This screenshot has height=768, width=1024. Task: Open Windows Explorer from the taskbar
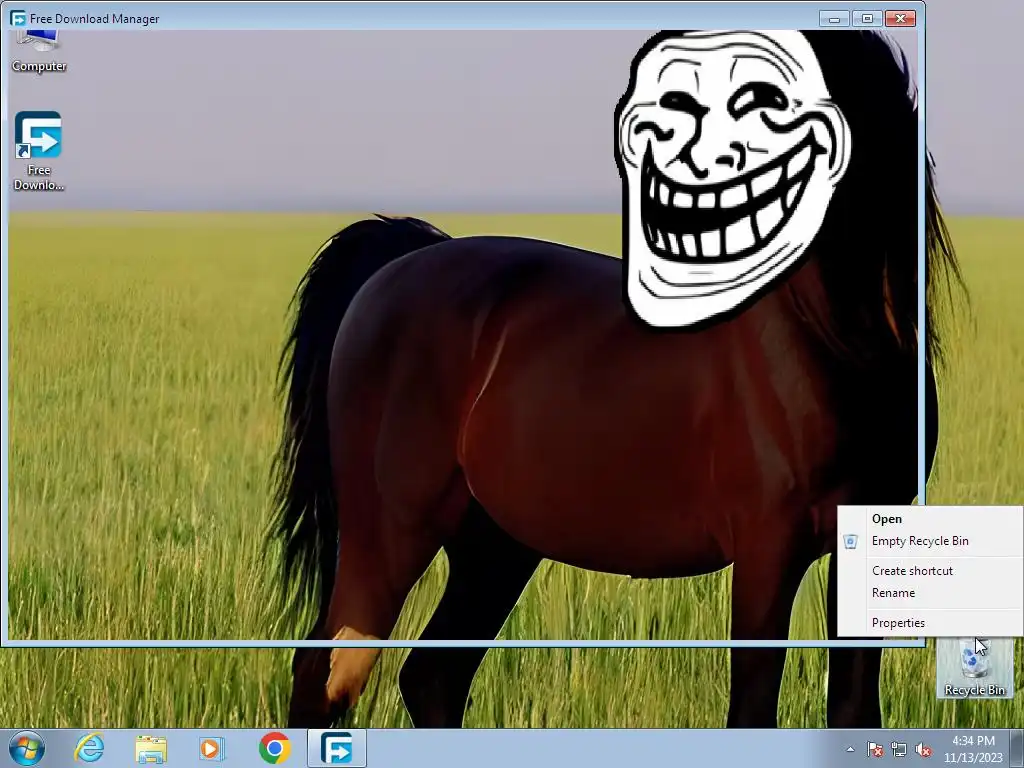click(x=151, y=748)
